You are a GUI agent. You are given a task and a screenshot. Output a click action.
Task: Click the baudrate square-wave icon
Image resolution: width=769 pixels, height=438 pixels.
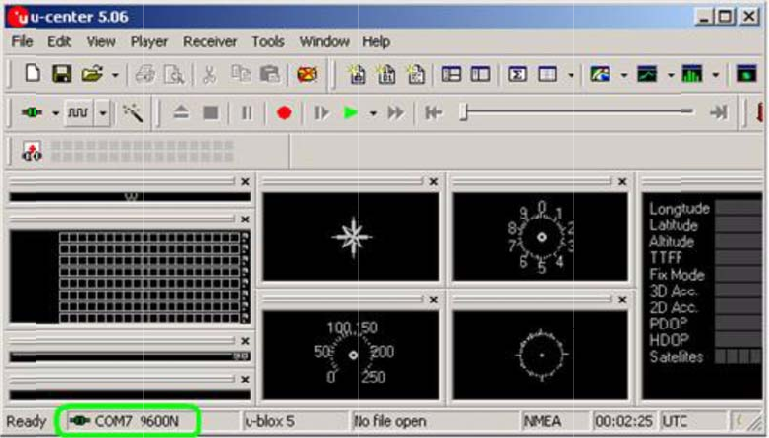pyautogui.click(x=78, y=113)
